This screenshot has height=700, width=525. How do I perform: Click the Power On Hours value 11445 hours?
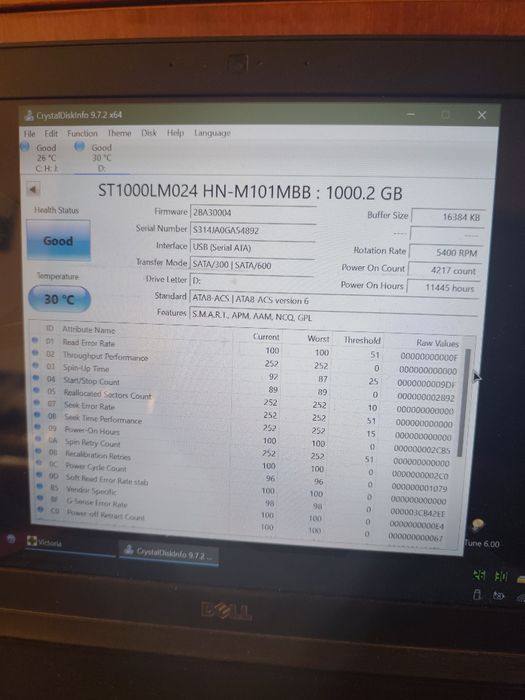(x=443, y=288)
